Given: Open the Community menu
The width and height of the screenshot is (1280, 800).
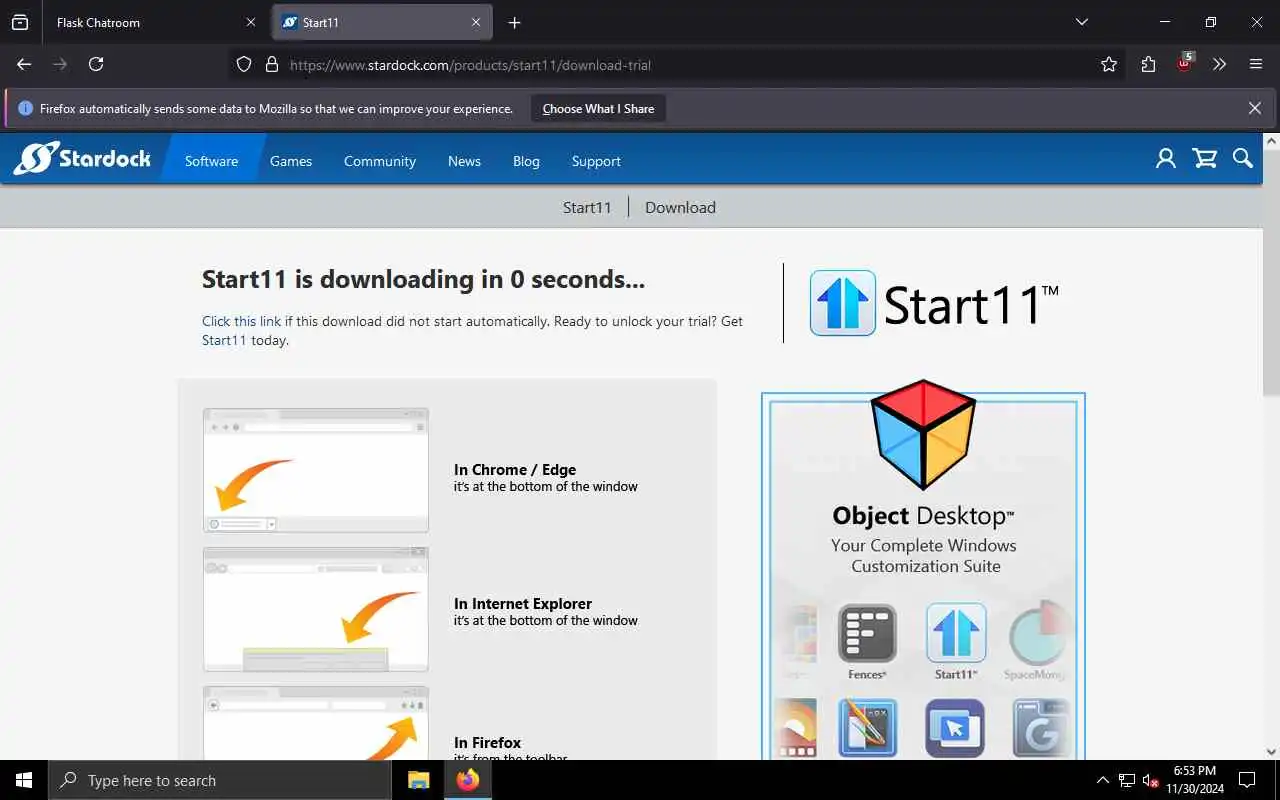Looking at the screenshot, I should 380,161.
